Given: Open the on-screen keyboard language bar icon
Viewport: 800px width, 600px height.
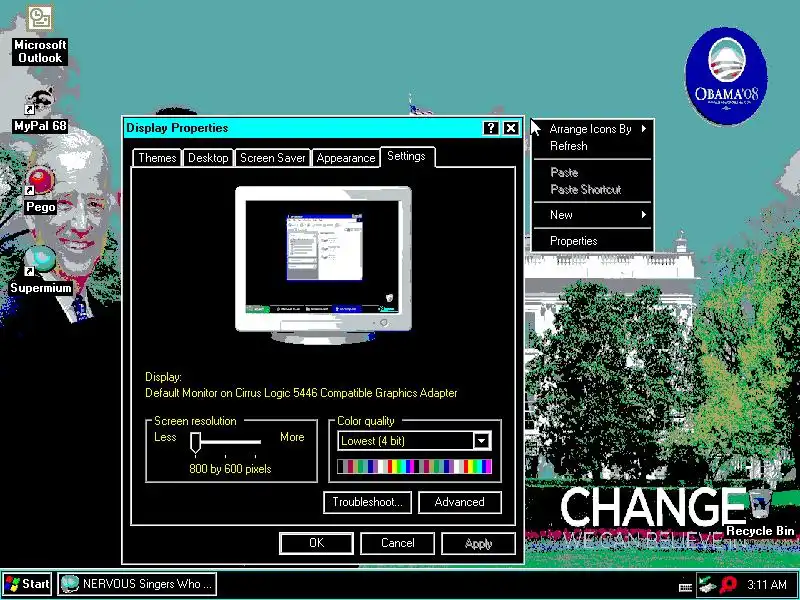Looking at the screenshot, I should 685,586.
